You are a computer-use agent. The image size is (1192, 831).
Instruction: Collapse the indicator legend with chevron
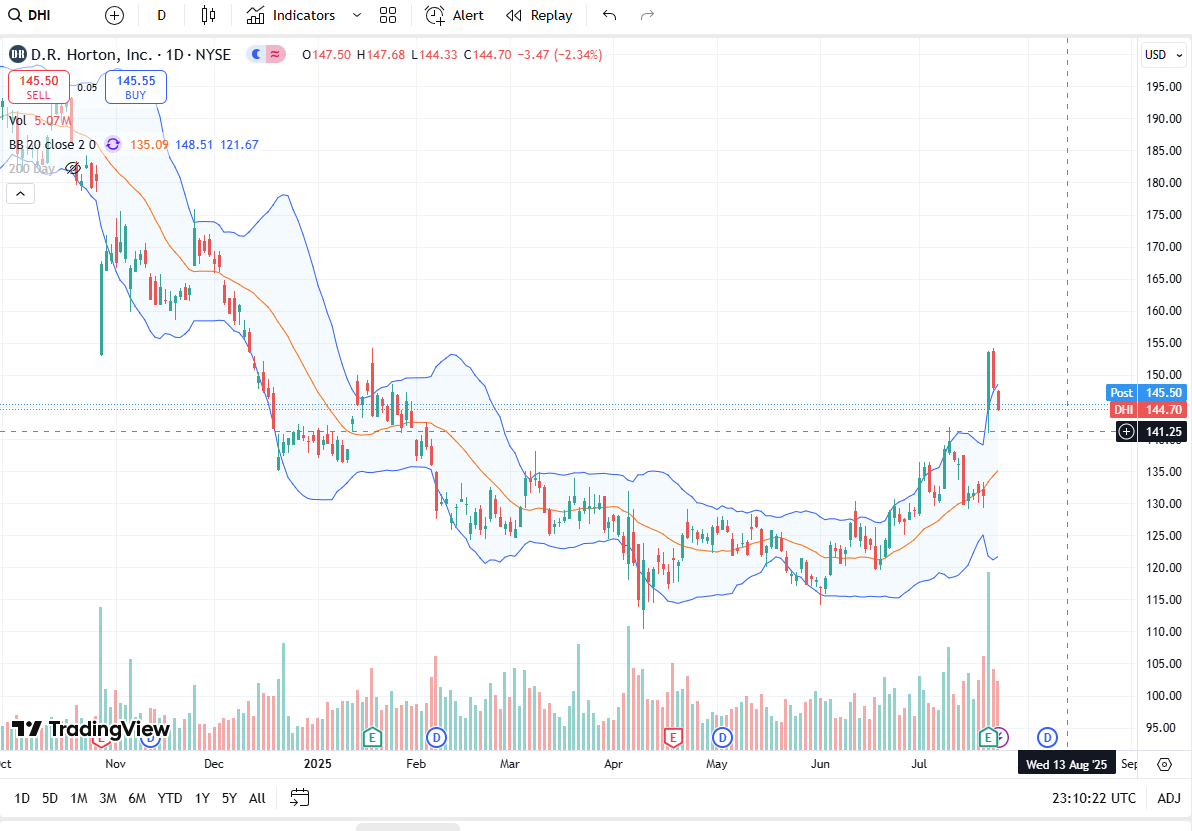pos(21,194)
